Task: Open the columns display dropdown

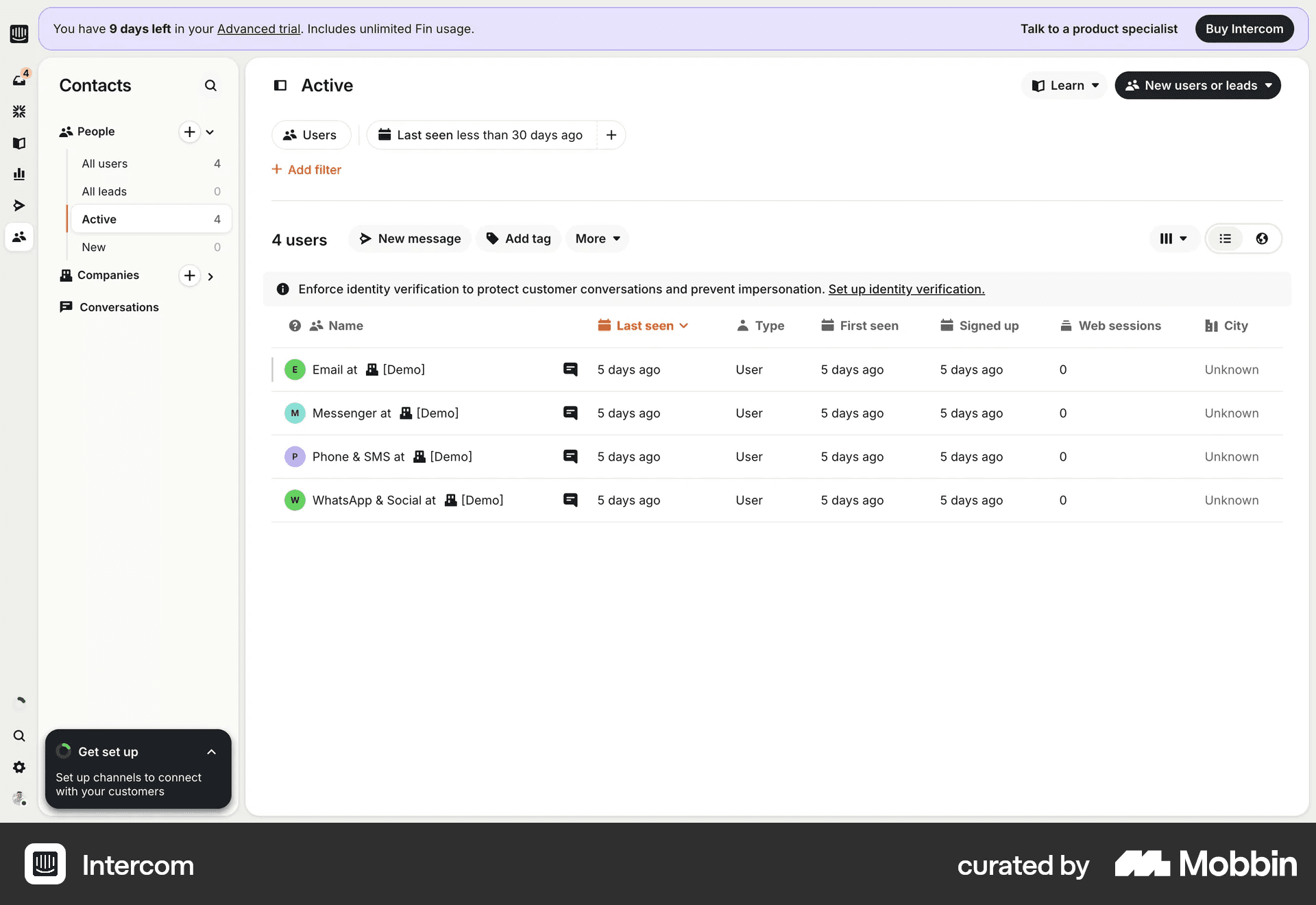Action: coord(1173,239)
